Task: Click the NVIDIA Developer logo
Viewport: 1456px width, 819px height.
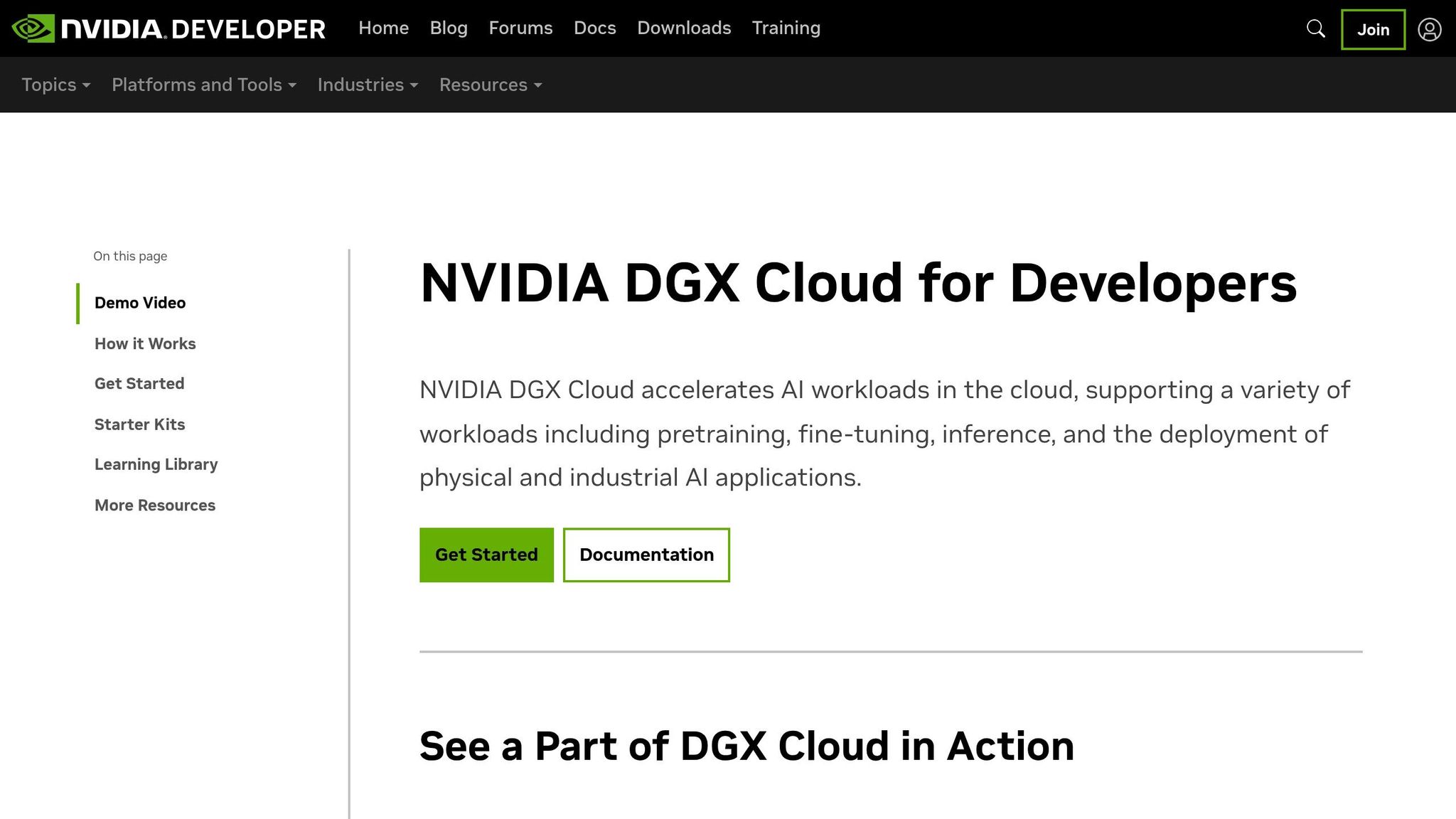Action: tap(171, 28)
